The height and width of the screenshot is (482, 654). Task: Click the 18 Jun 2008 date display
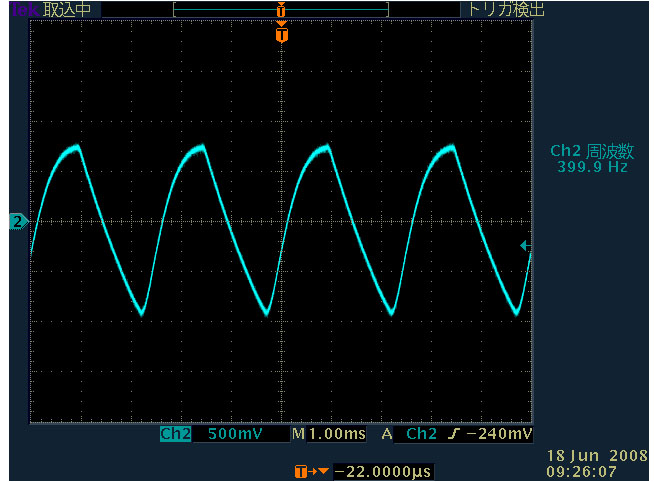click(596, 455)
